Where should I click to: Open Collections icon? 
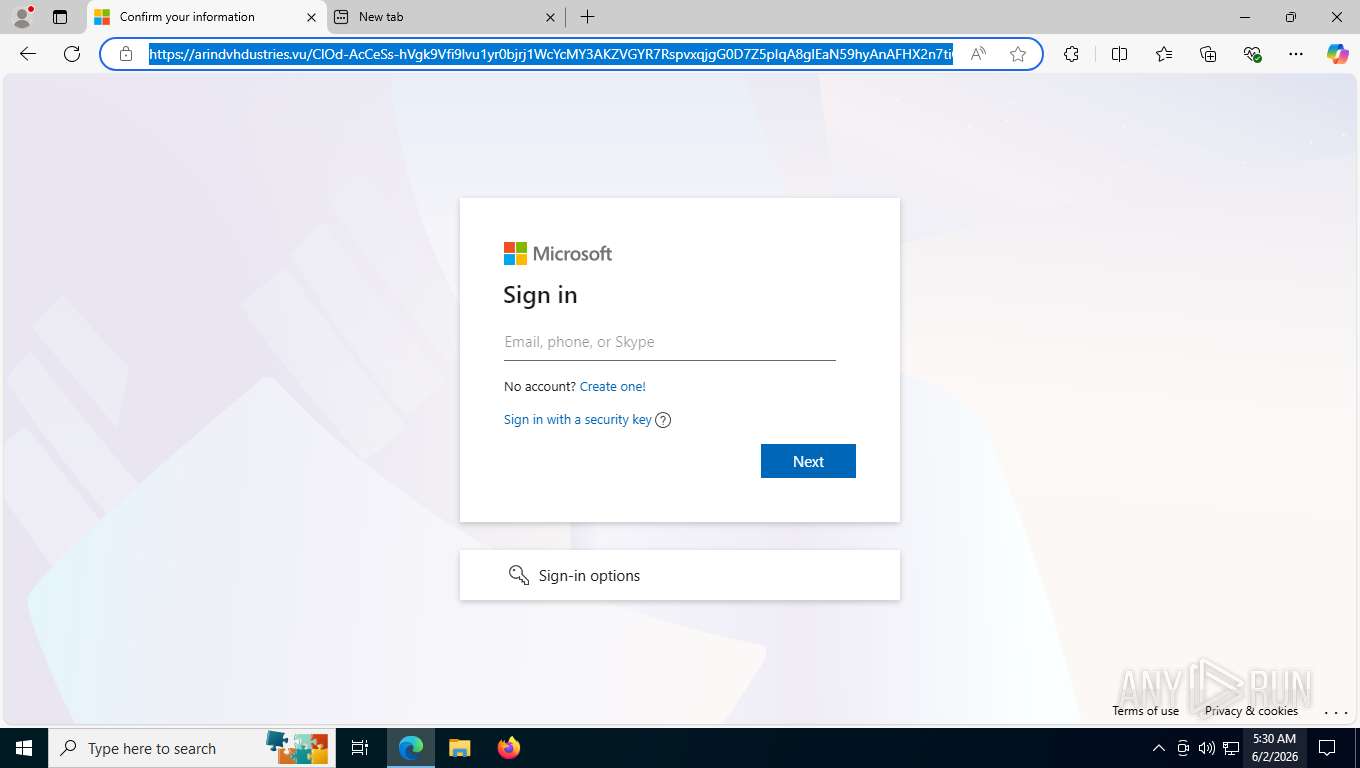click(x=1208, y=54)
